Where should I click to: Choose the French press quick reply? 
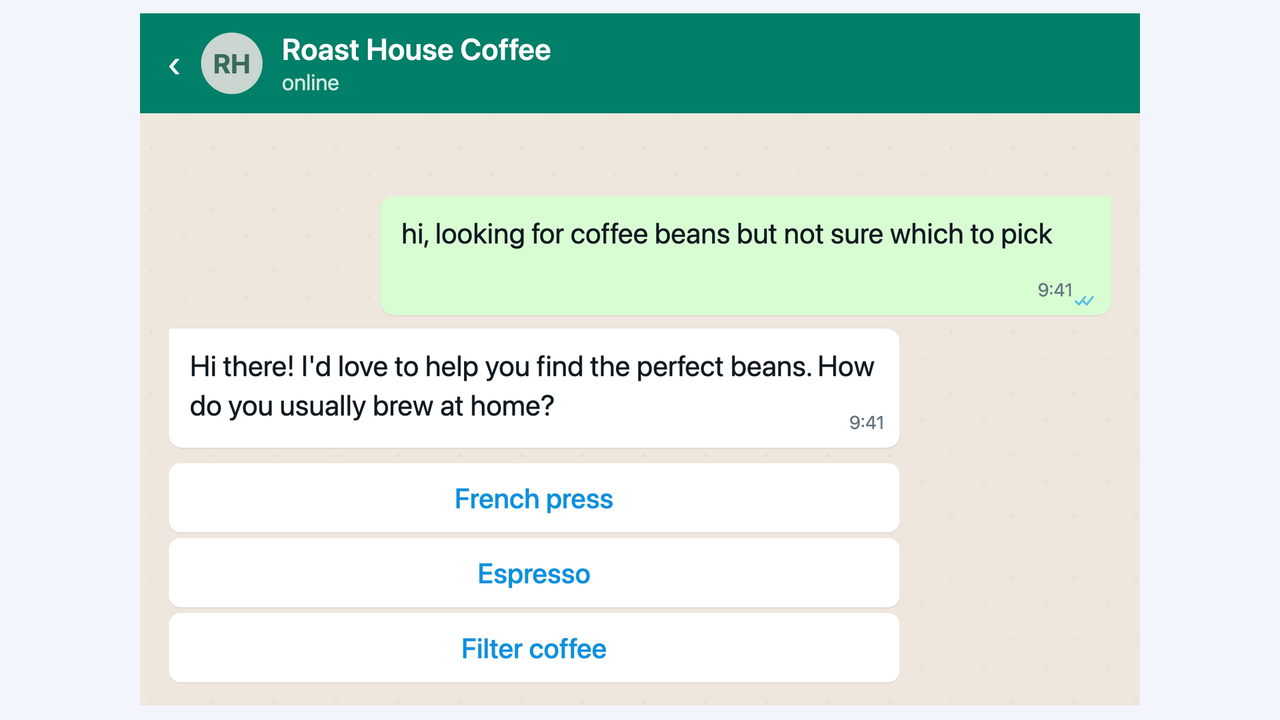534,498
